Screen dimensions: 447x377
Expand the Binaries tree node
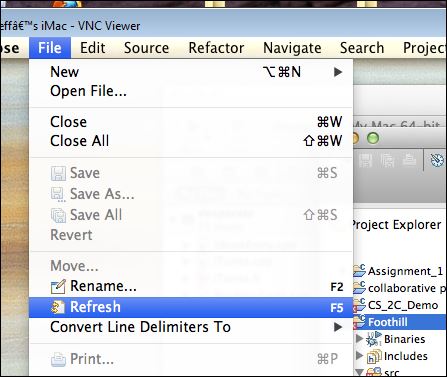359,339
